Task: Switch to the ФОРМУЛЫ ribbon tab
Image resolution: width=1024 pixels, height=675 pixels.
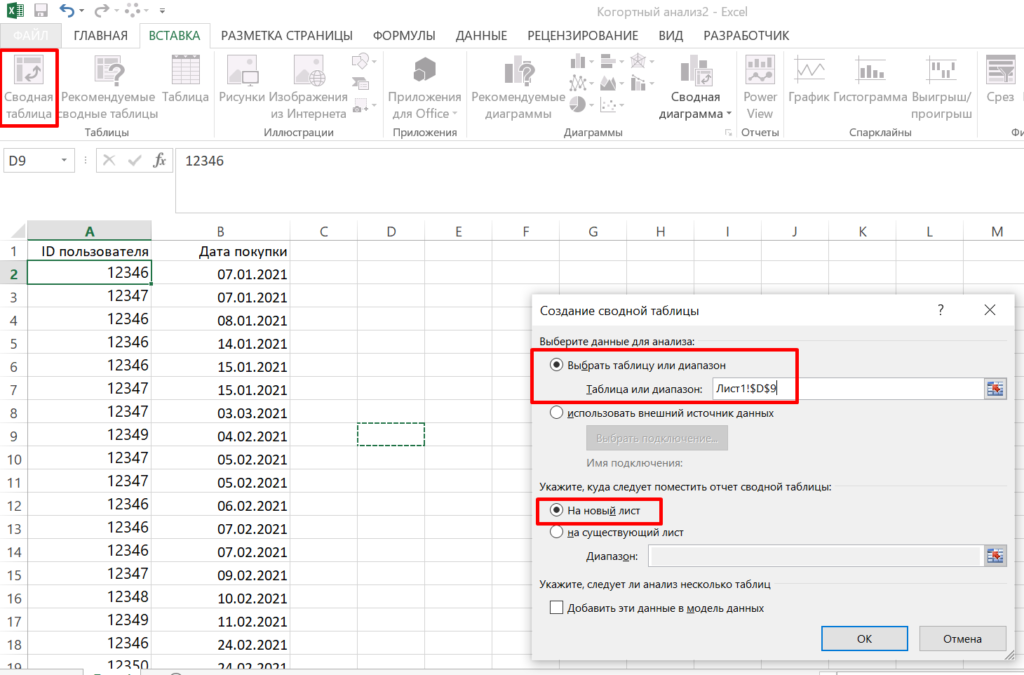Action: [x=402, y=34]
